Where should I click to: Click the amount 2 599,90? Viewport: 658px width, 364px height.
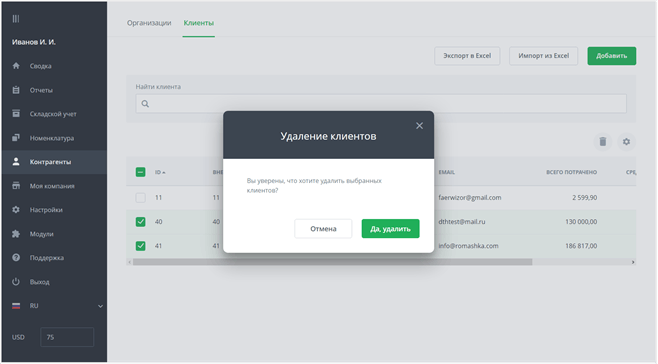pyautogui.click(x=585, y=197)
